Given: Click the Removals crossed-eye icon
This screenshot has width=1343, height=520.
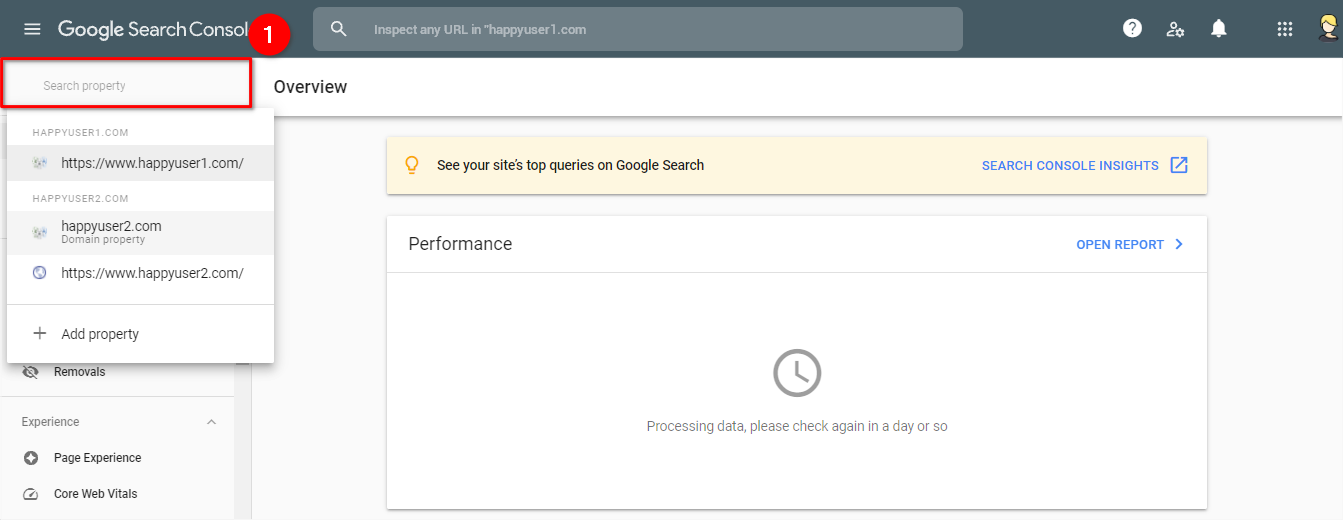Looking at the screenshot, I should 31,372.
